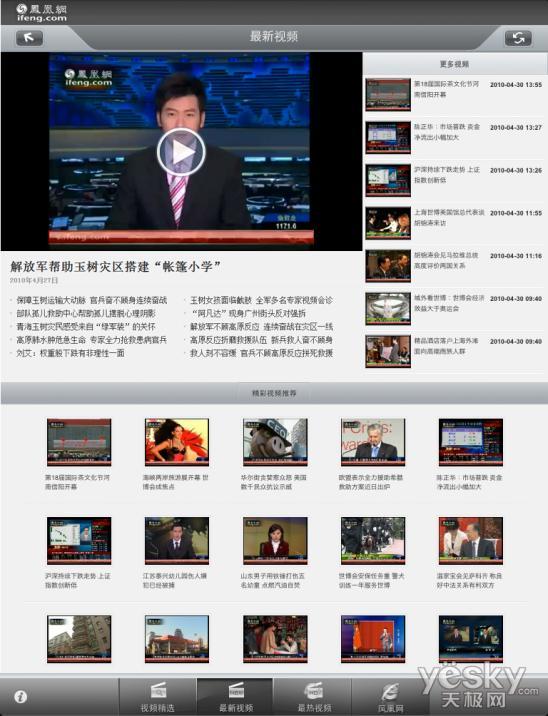Click caption 江苏泰兴幼儿园伤人嫌犯已经被捕
Viewport: 548px width, 716px height.
175,580
